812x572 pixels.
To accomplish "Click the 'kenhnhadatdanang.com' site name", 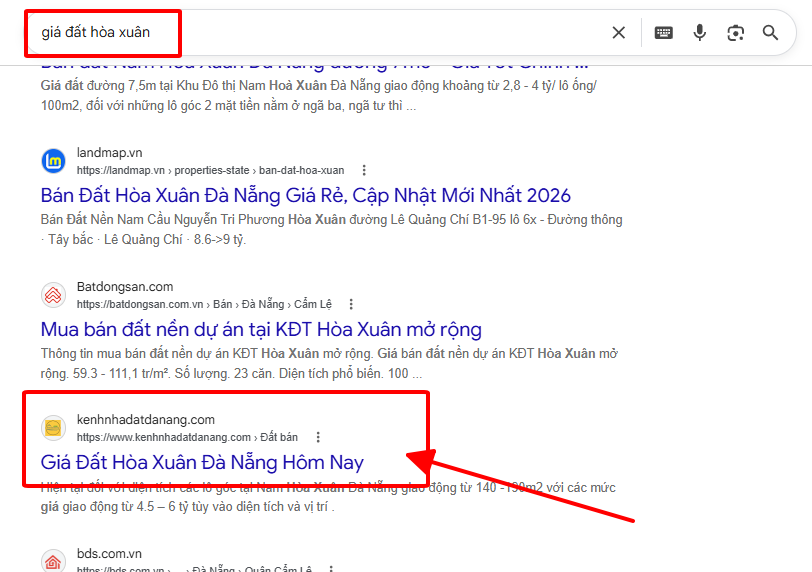I will (146, 420).
